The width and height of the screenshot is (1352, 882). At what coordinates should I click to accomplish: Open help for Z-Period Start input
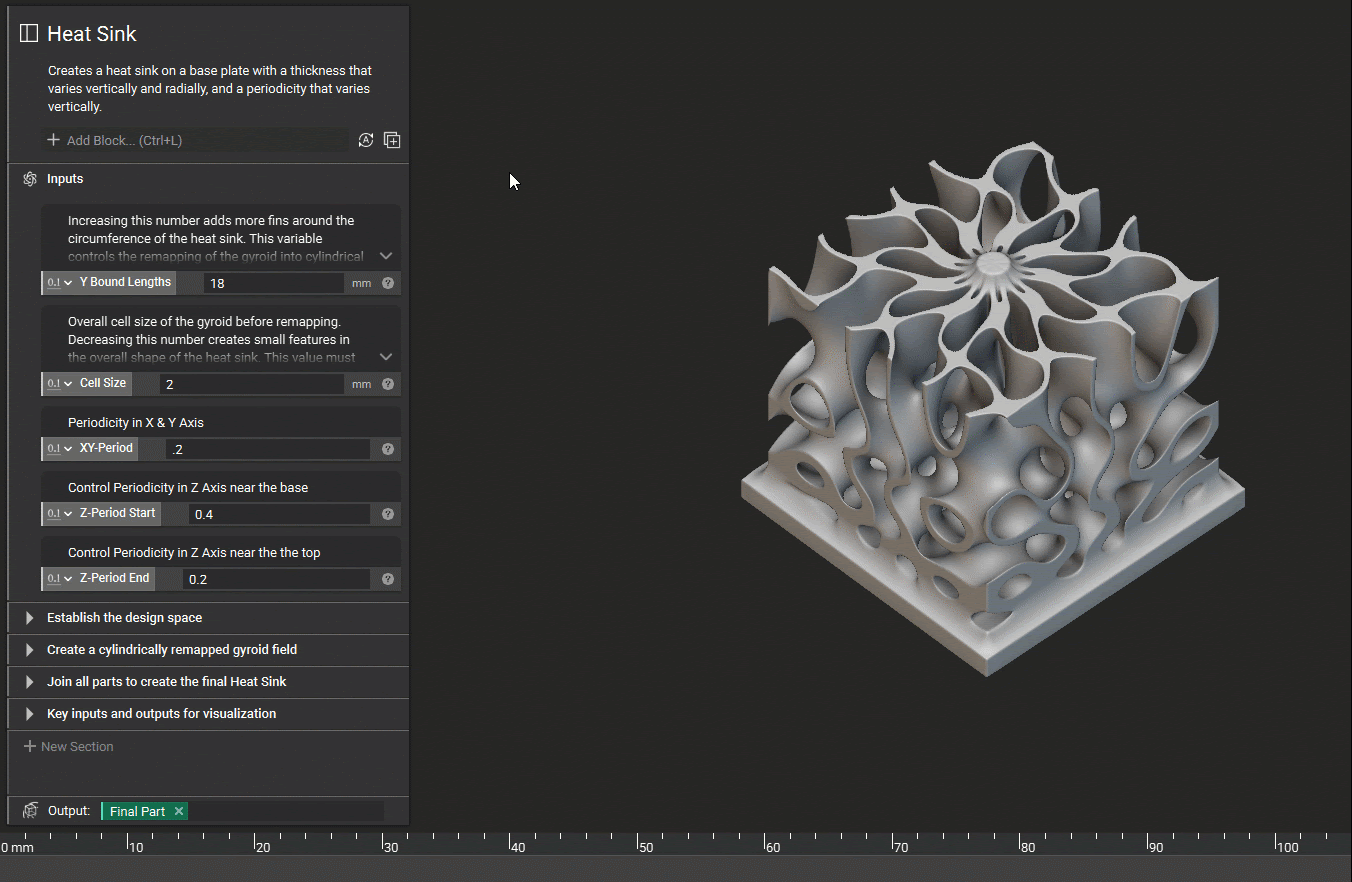click(388, 514)
